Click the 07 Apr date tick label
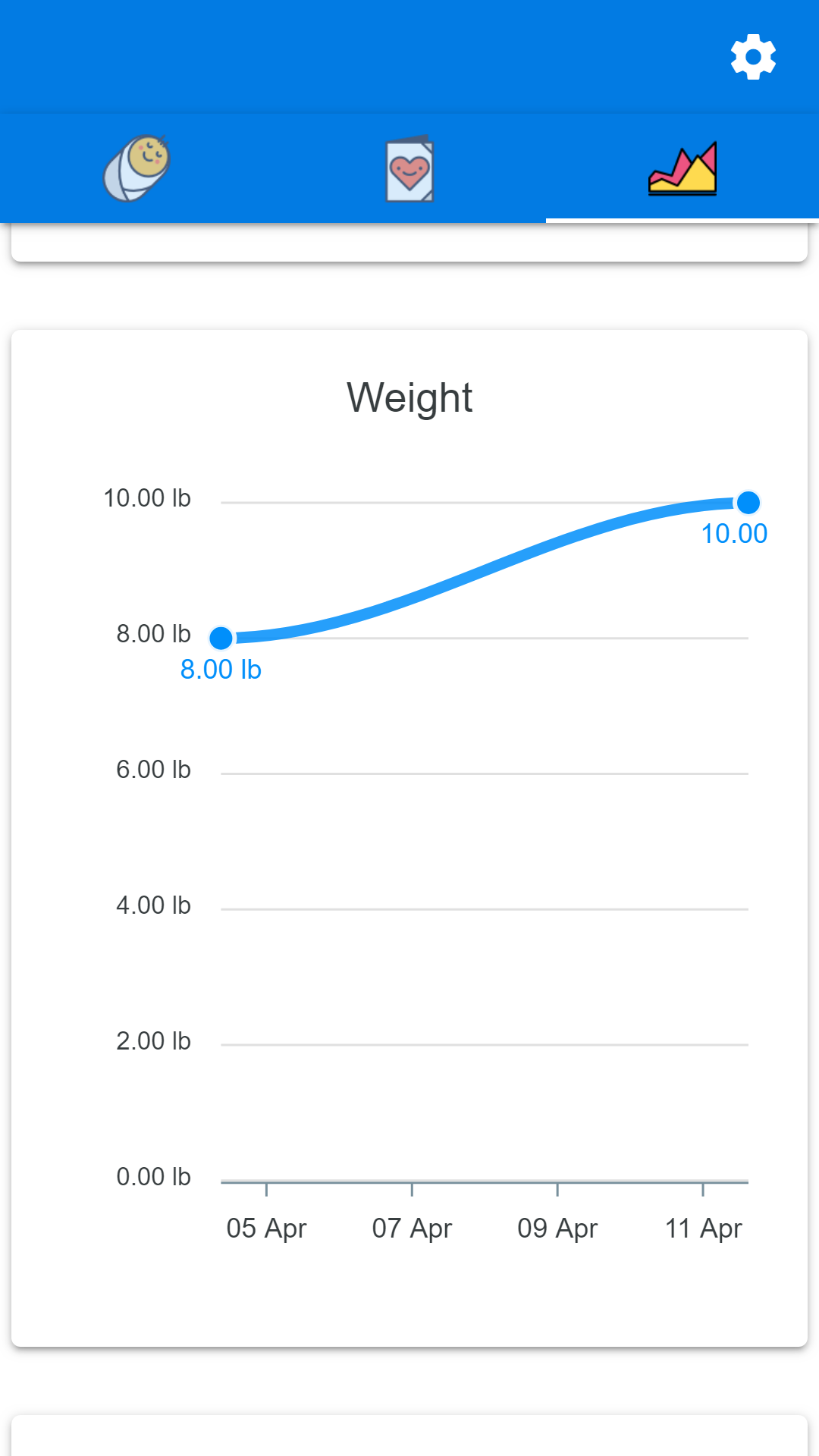The width and height of the screenshot is (819, 1456). tap(412, 1228)
